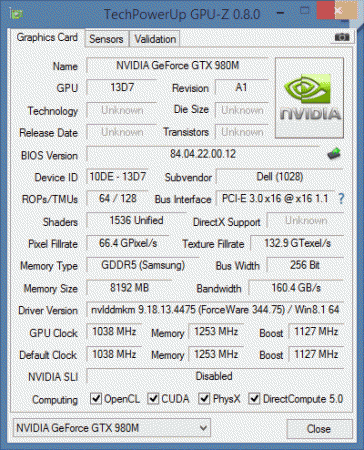
Task: Click the Subvendor value Dell (1028)
Action: [280, 177]
